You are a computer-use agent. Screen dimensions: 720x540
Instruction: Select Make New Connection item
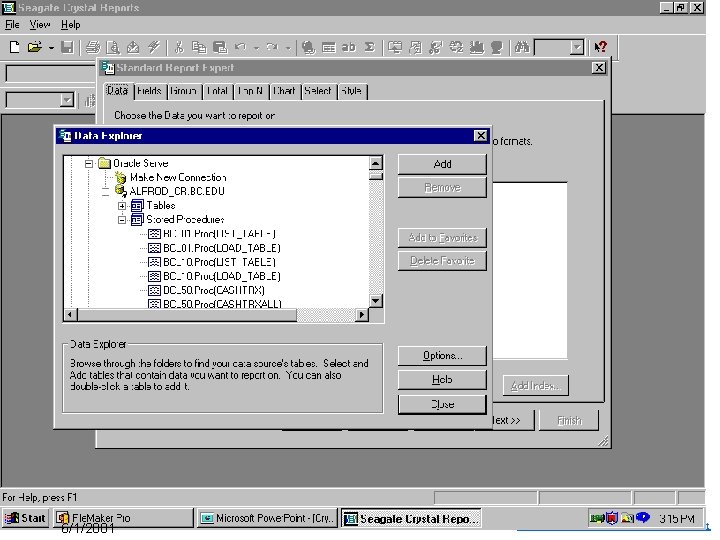coord(178,178)
